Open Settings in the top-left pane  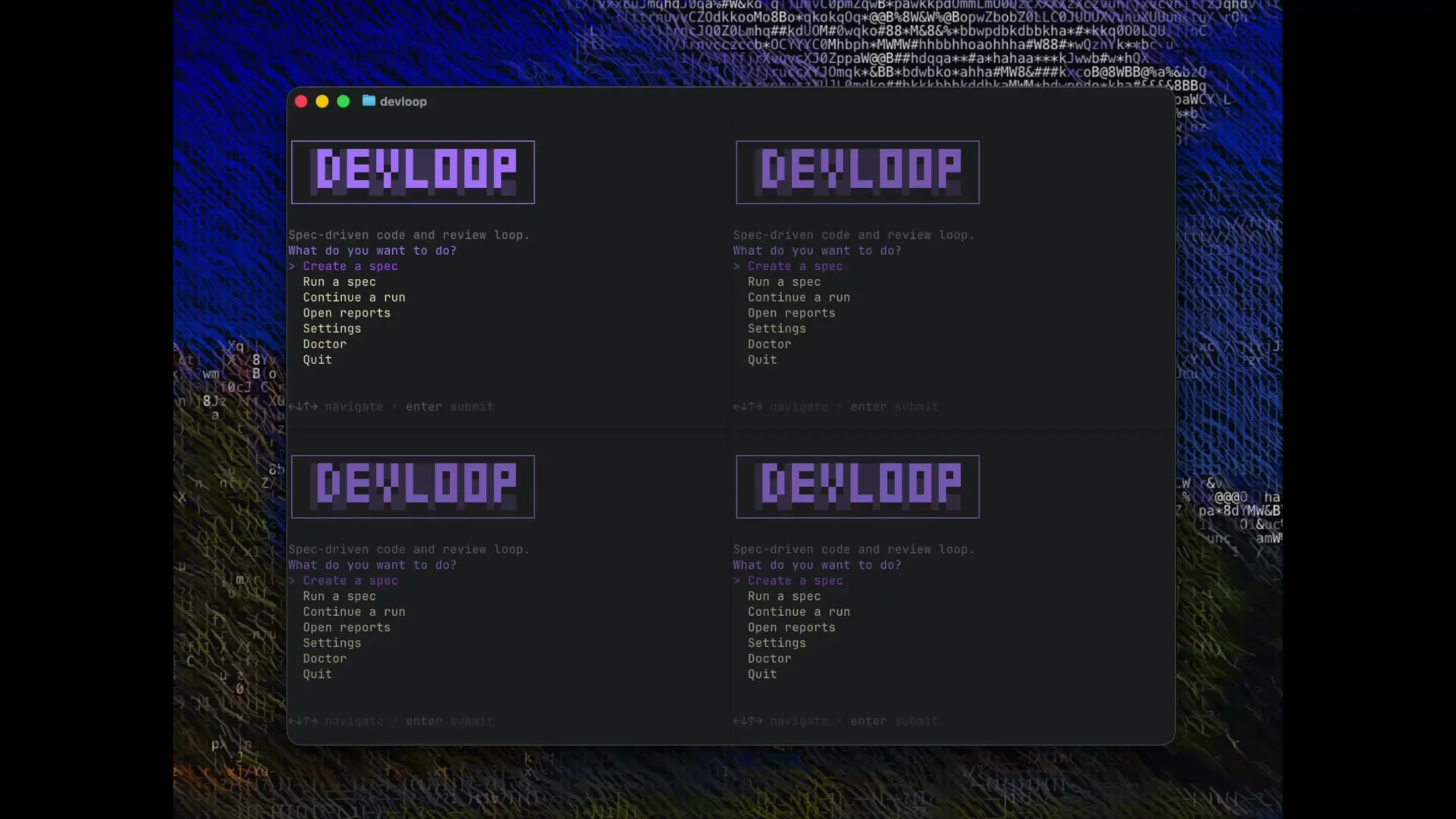pyautogui.click(x=332, y=328)
